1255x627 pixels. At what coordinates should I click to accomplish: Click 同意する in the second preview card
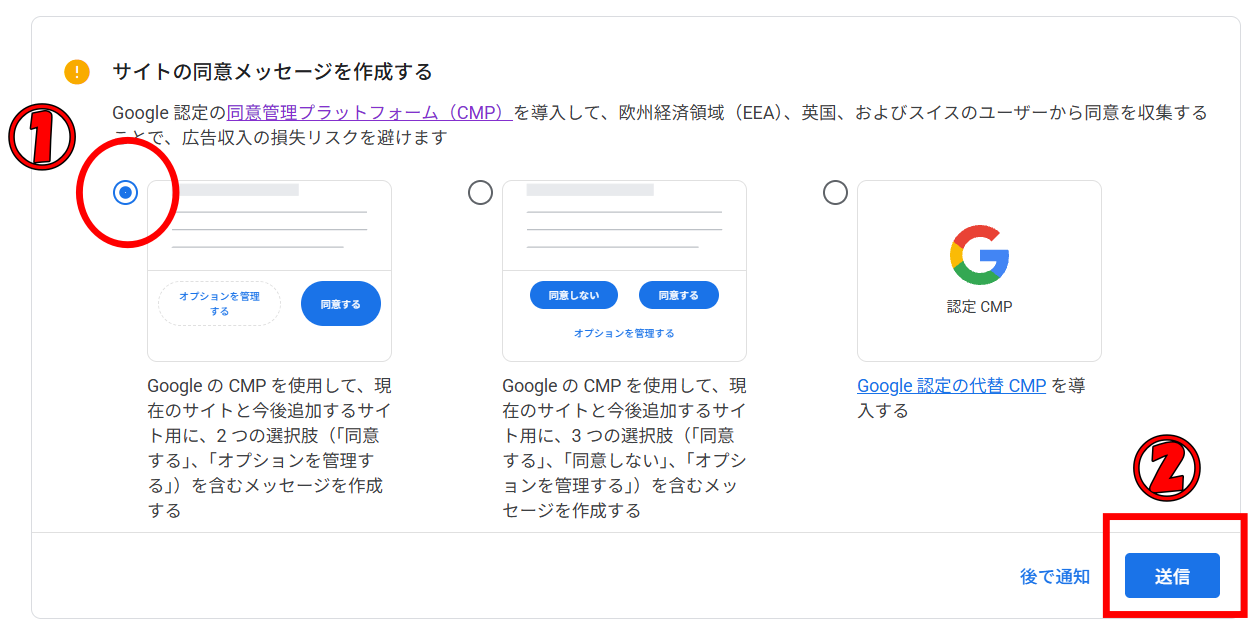678,295
